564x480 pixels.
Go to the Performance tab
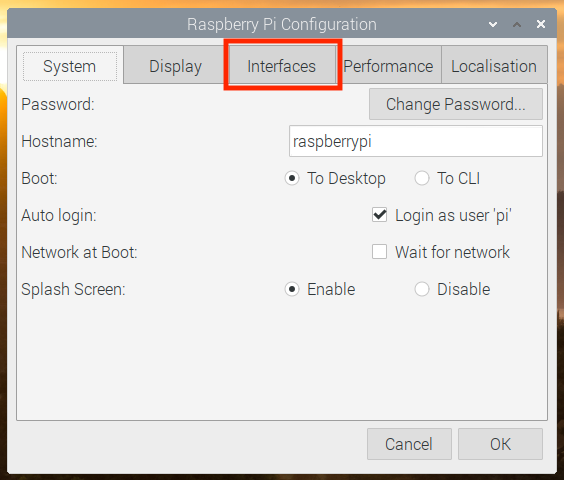(388, 67)
